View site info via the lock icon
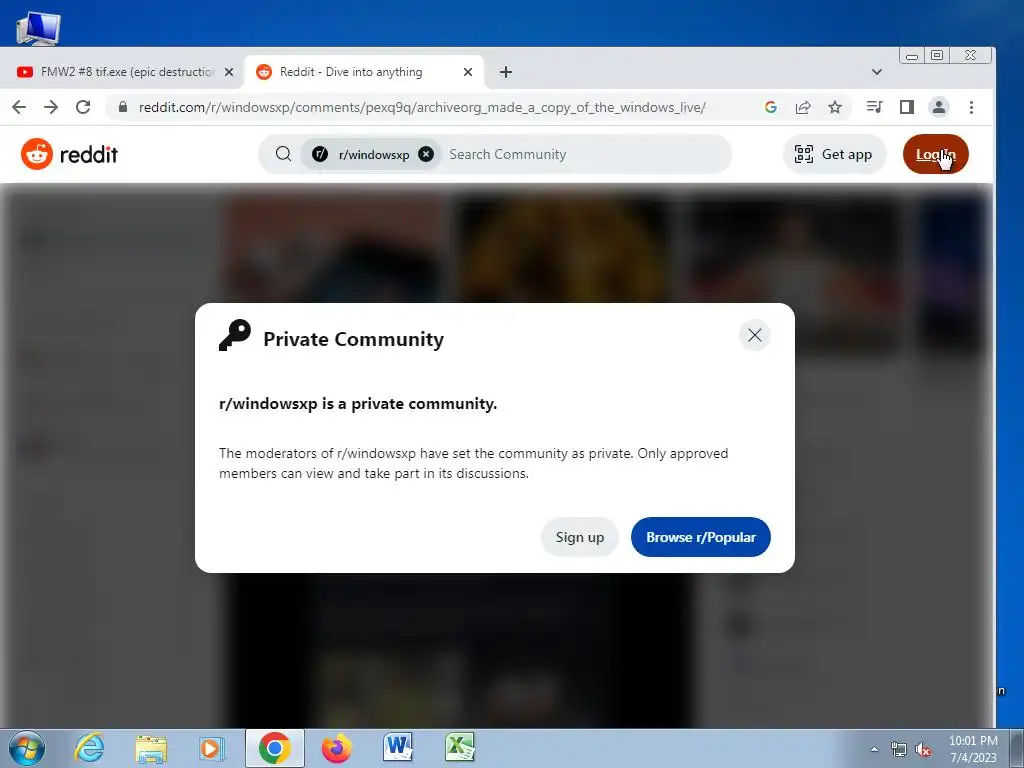The width and height of the screenshot is (1024, 768). (x=123, y=106)
